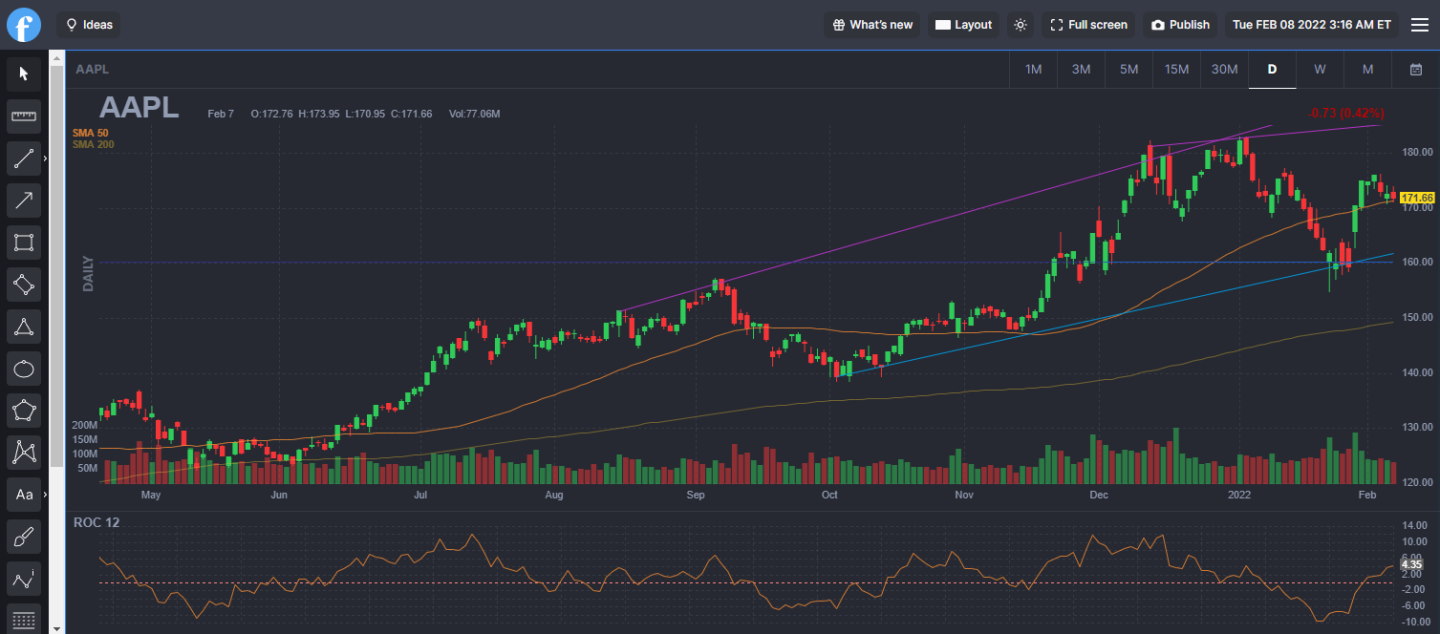Image resolution: width=1440 pixels, height=634 pixels.
Task: Click the date and time display
Action: pos(1312,25)
